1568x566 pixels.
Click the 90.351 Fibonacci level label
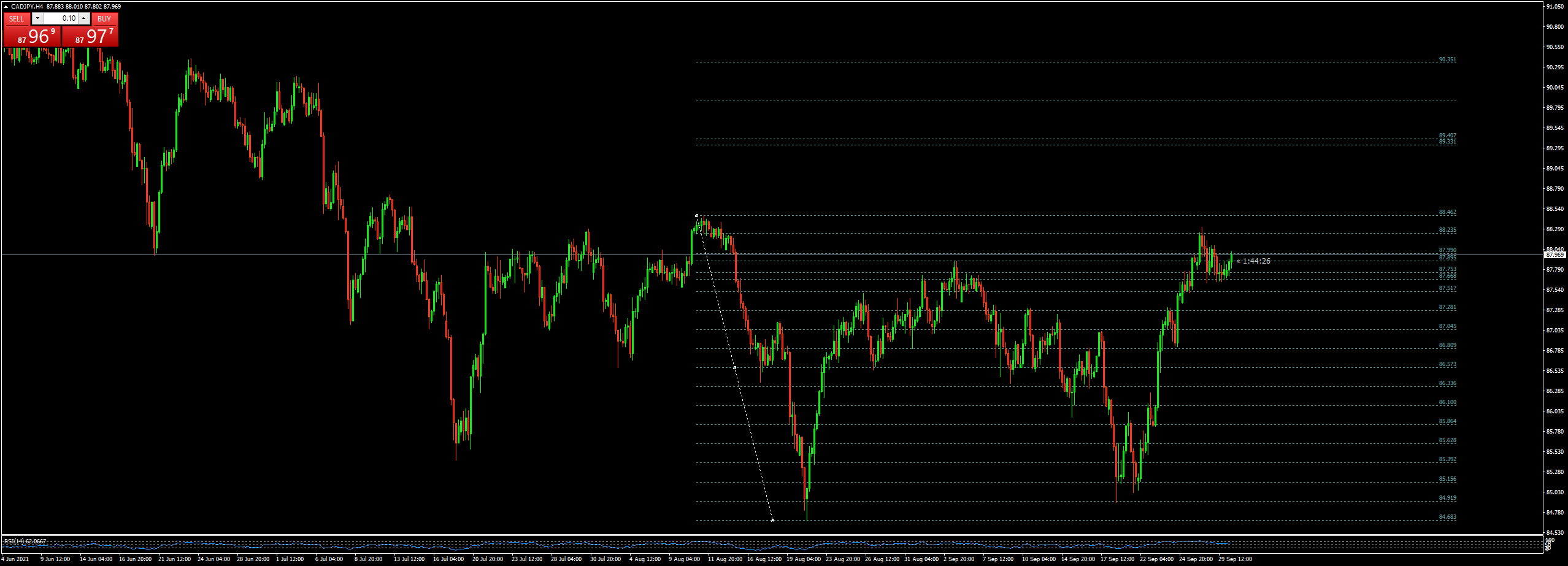click(x=1447, y=60)
